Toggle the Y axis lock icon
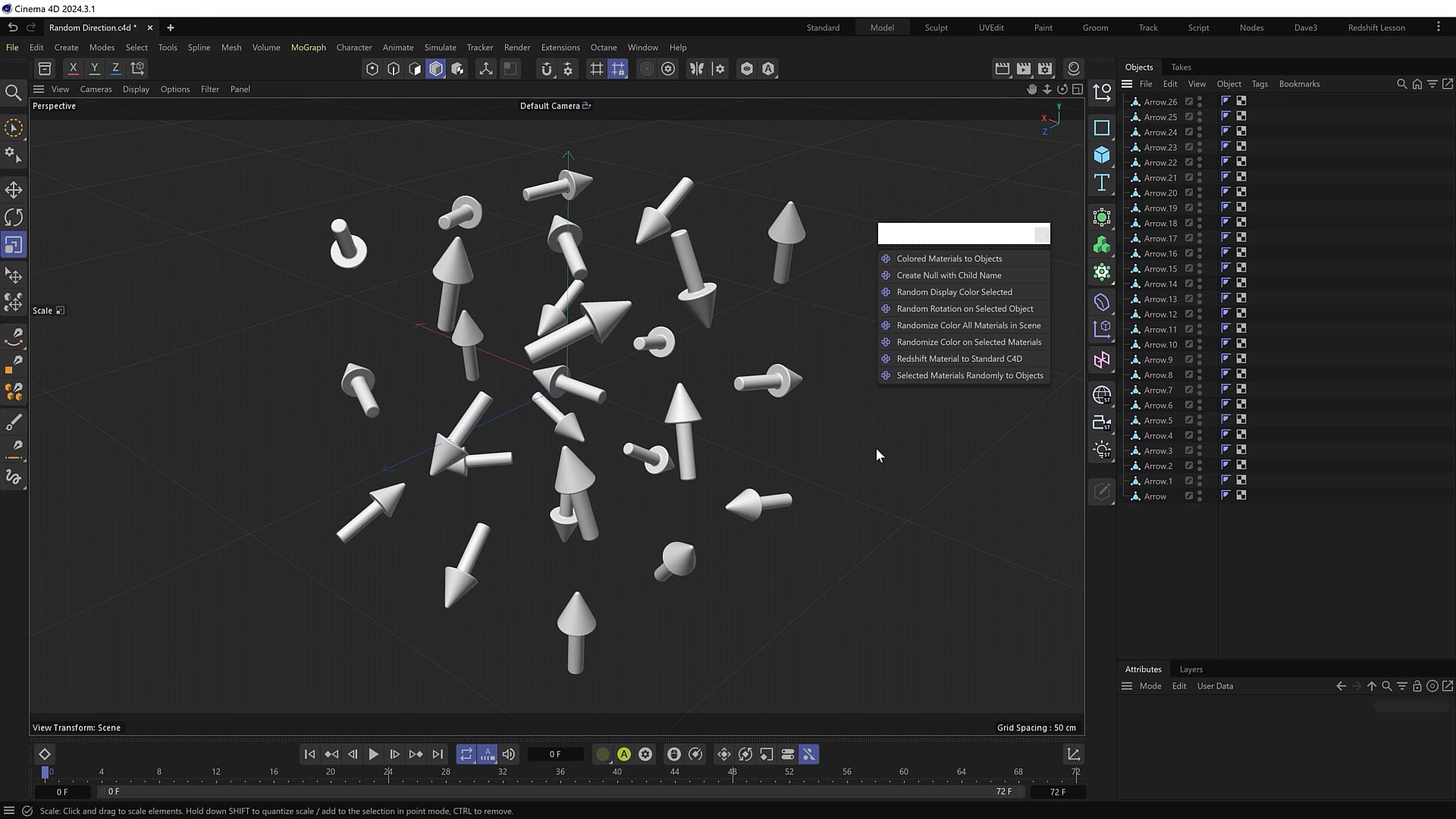The height and width of the screenshot is (819, 1456). pyautogui.click(x=94, y=68)
